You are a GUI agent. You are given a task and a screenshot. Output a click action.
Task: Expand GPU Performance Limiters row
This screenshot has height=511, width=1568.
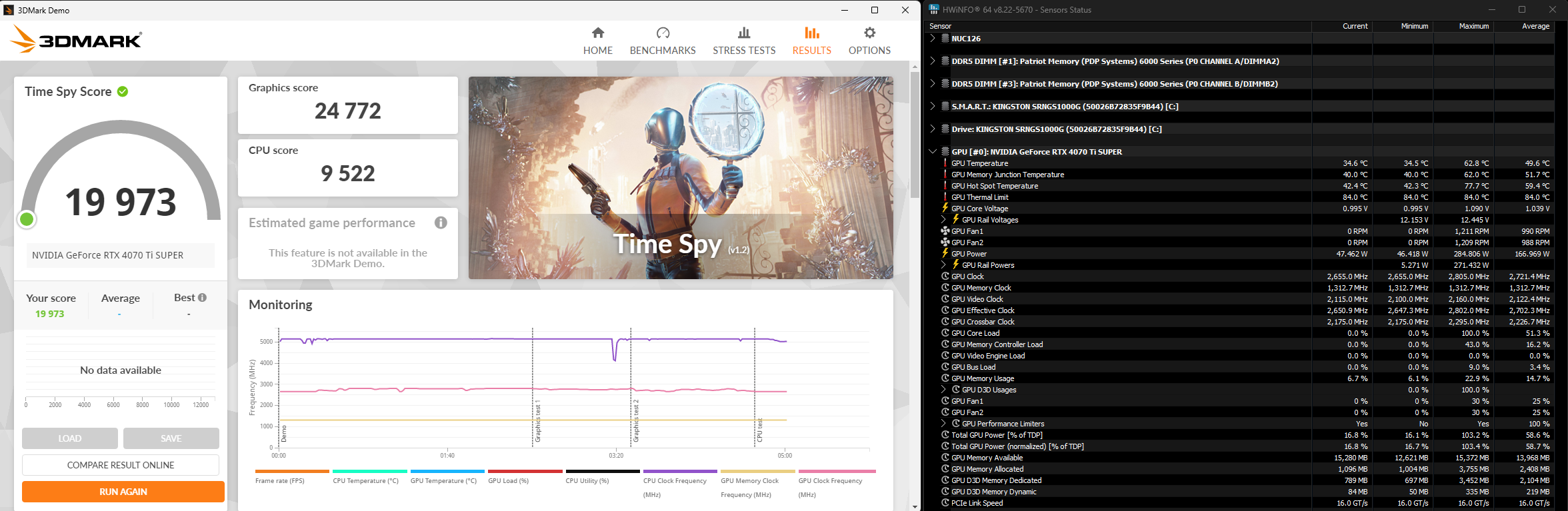coord(943,424)
